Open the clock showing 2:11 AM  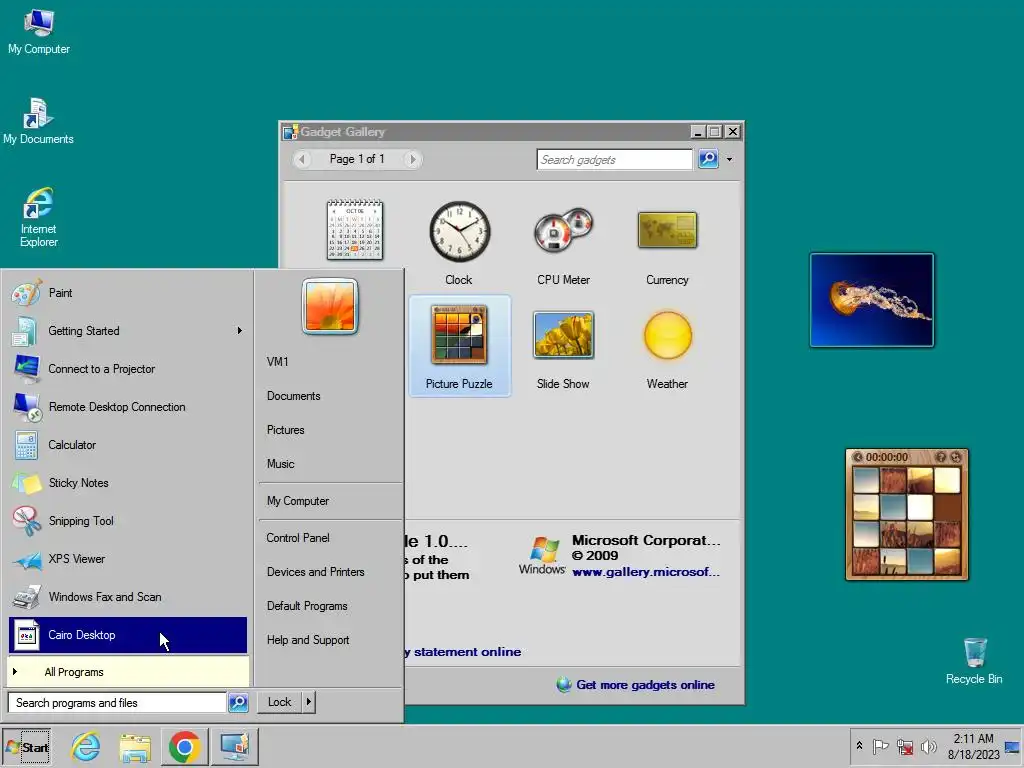tap(973, 746)
